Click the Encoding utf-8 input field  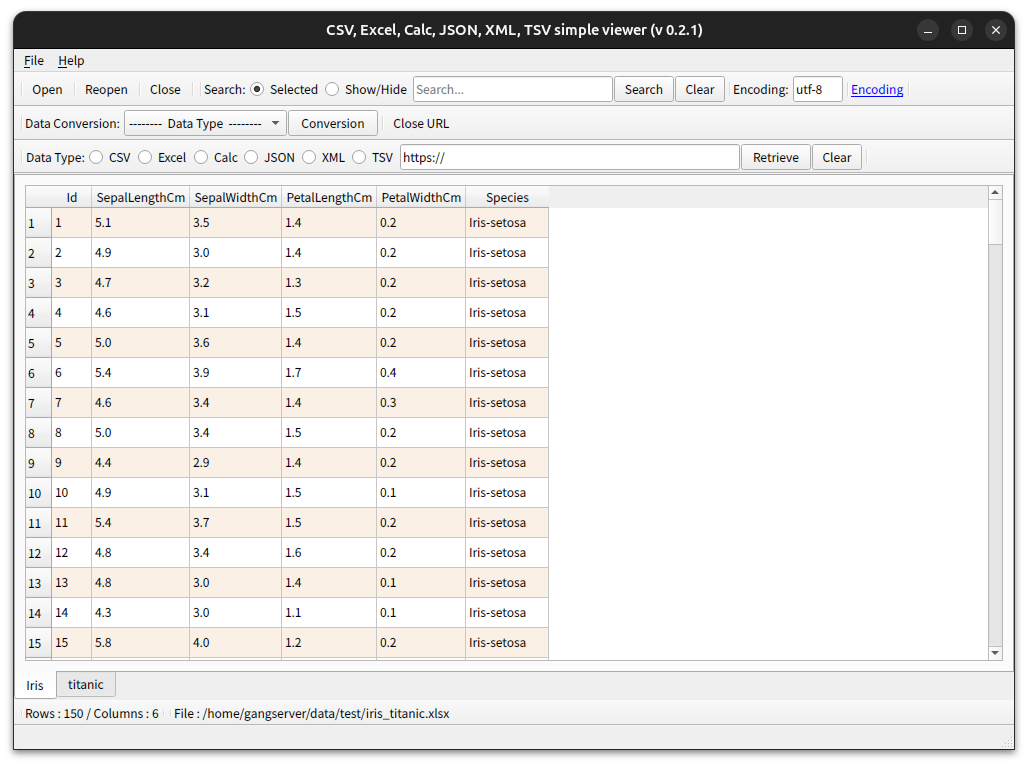tap(818, 89)
